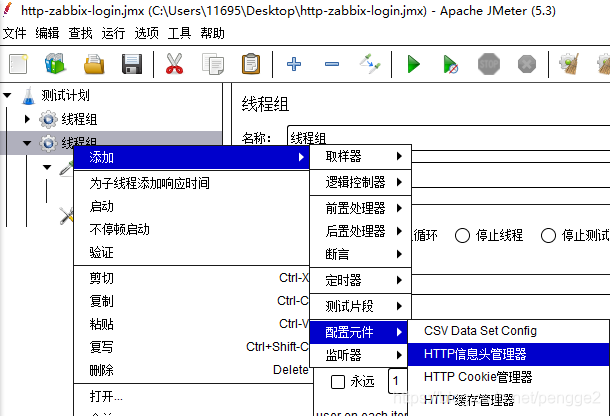Choose 复制 in context menu

(x=191, y=301)
